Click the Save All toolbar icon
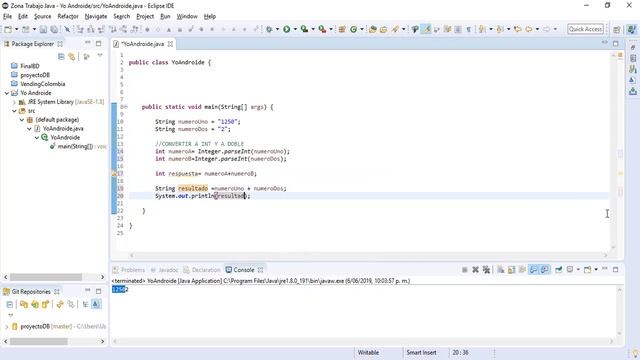 click(53, 29)
